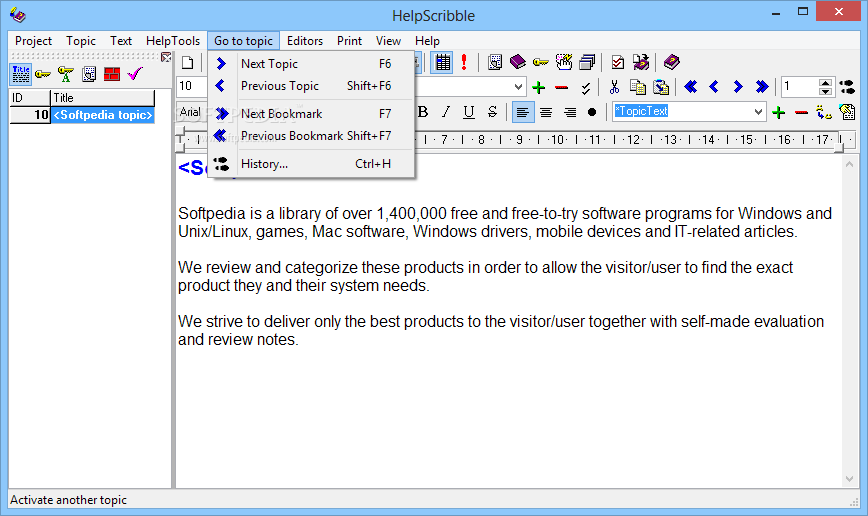
Task: Click the green plus beside the empty combo box
Action: pyautogui.click(x=538, y=87)
